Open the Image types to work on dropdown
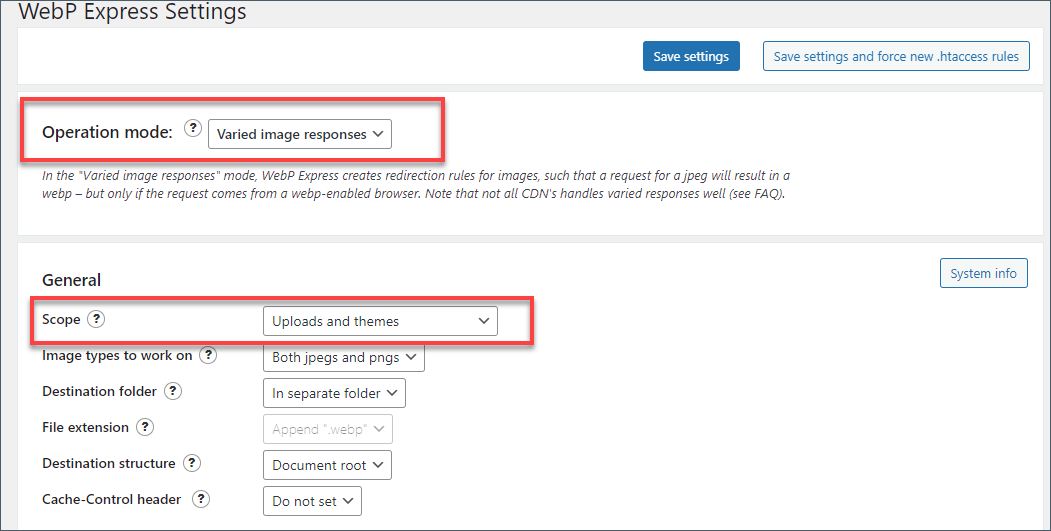This screenshot has width=1051, height=531. (344, 357)
